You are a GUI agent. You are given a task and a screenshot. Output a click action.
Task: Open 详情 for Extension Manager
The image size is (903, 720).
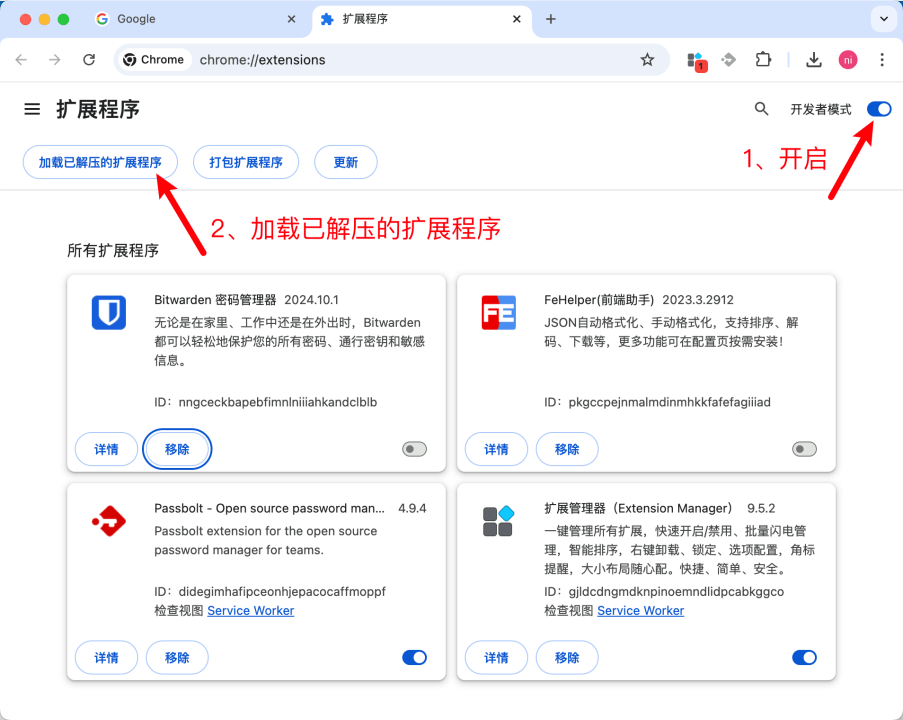click(x=496, y=658)
